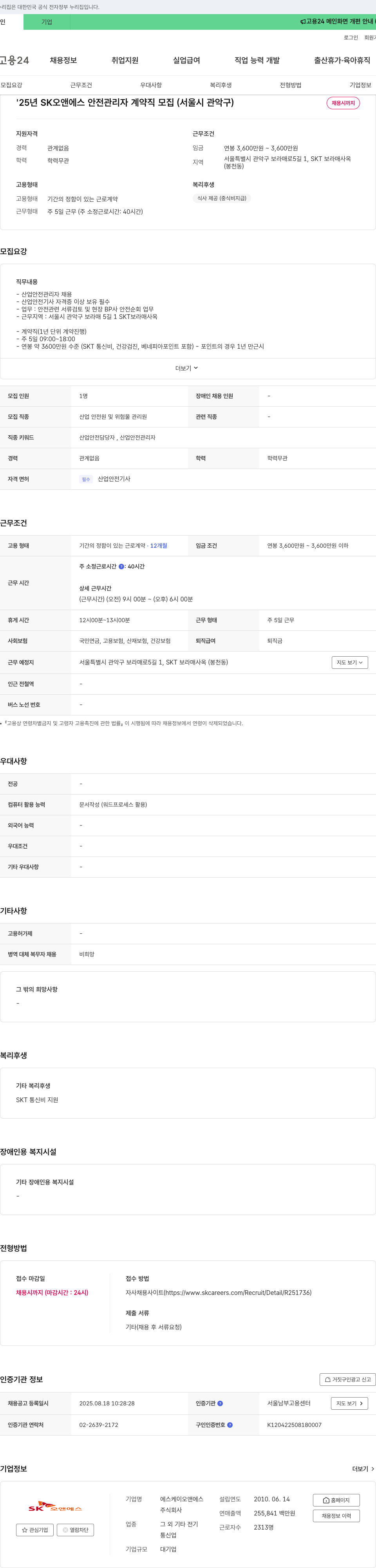Jump to the 우대사항 section tab

(x=151, y=85)
